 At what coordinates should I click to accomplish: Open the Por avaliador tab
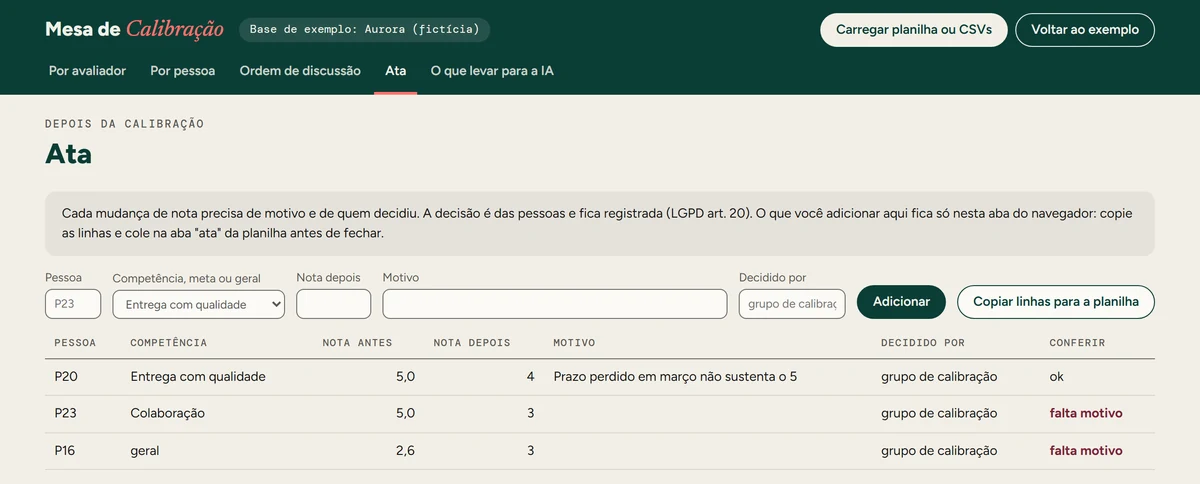(x=87, y=71)
